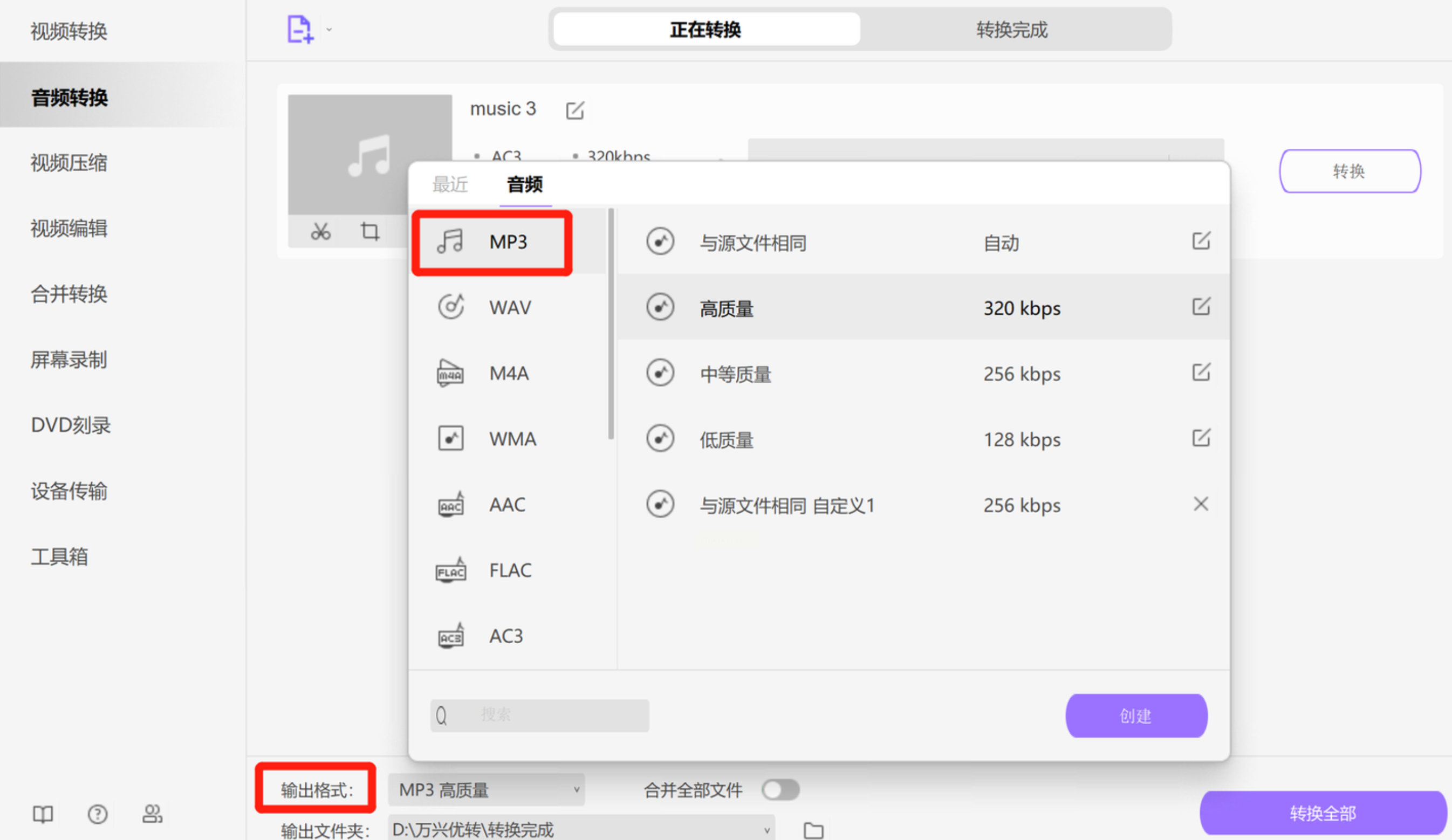
Task: Open the dropdown arrow beside add file
Action: 329,29
